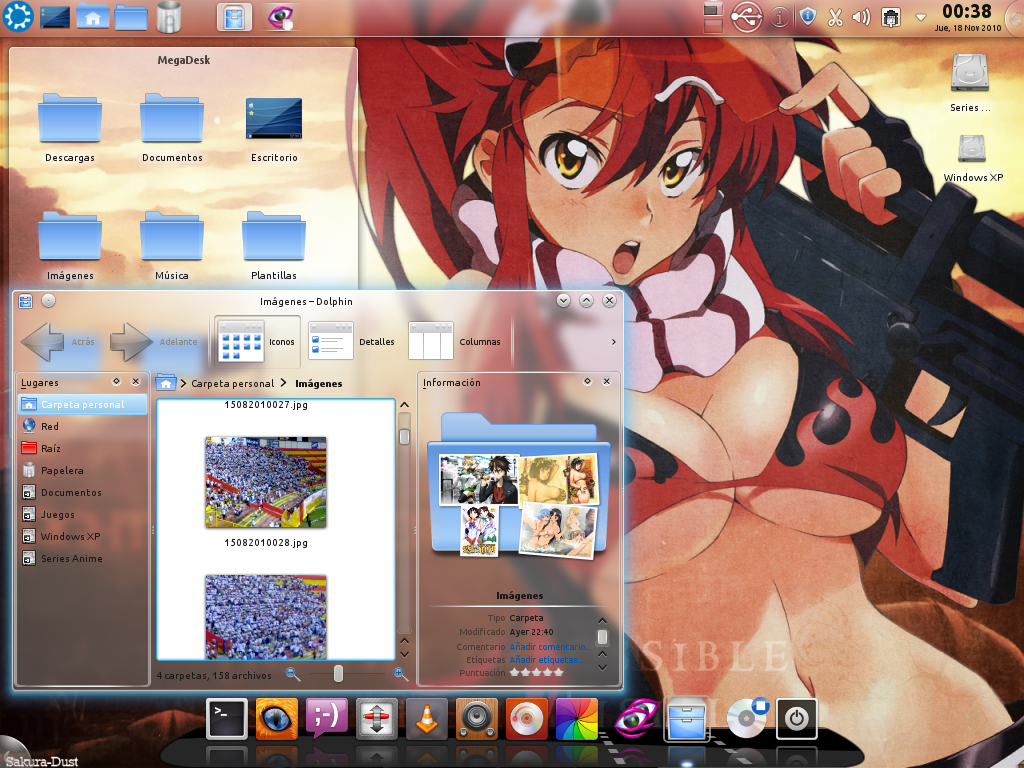Open the device notifier USB icon
The image size is (1024, 768).
[746, 17]
